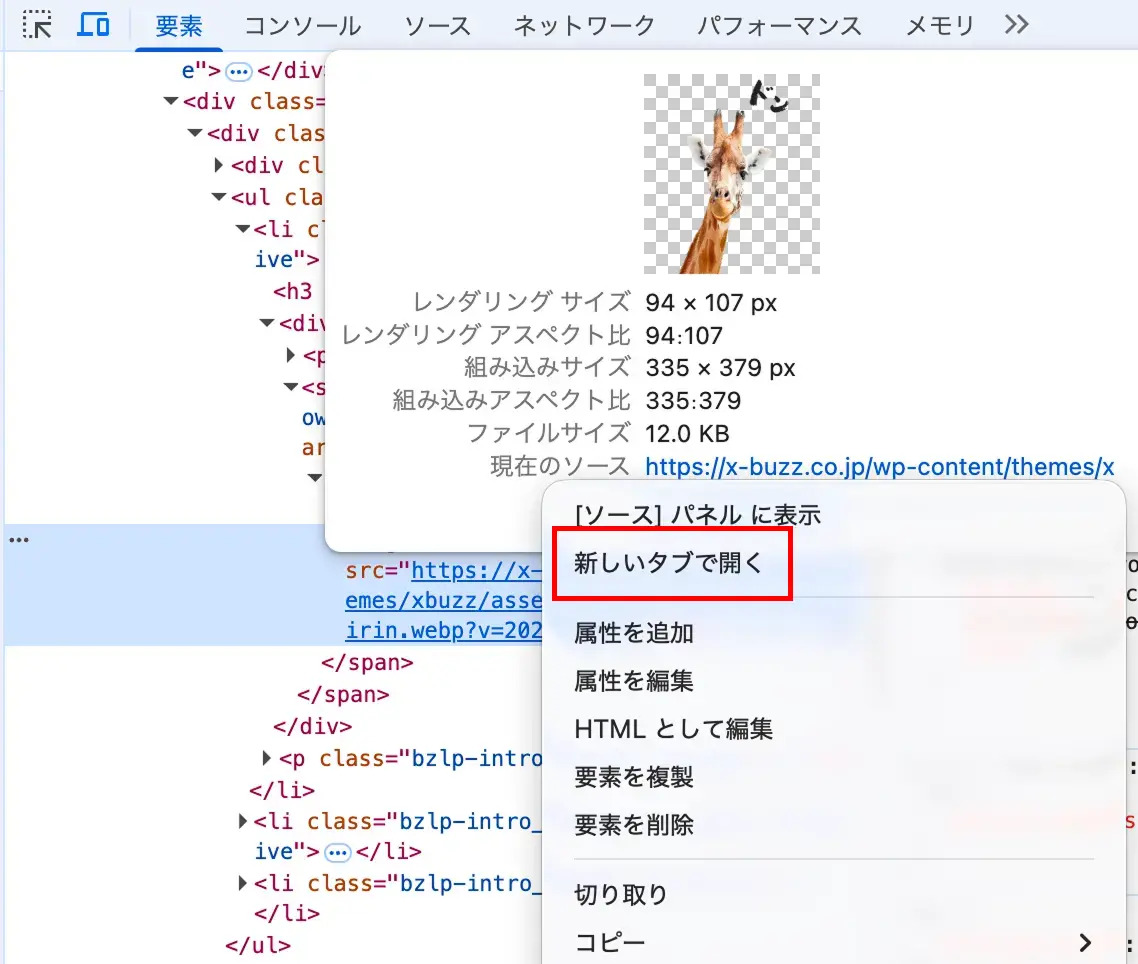The width and height of the screenshot is (1138, 964).
Task: Collapse the <ul cla node
Action: (x=218, y=197)
